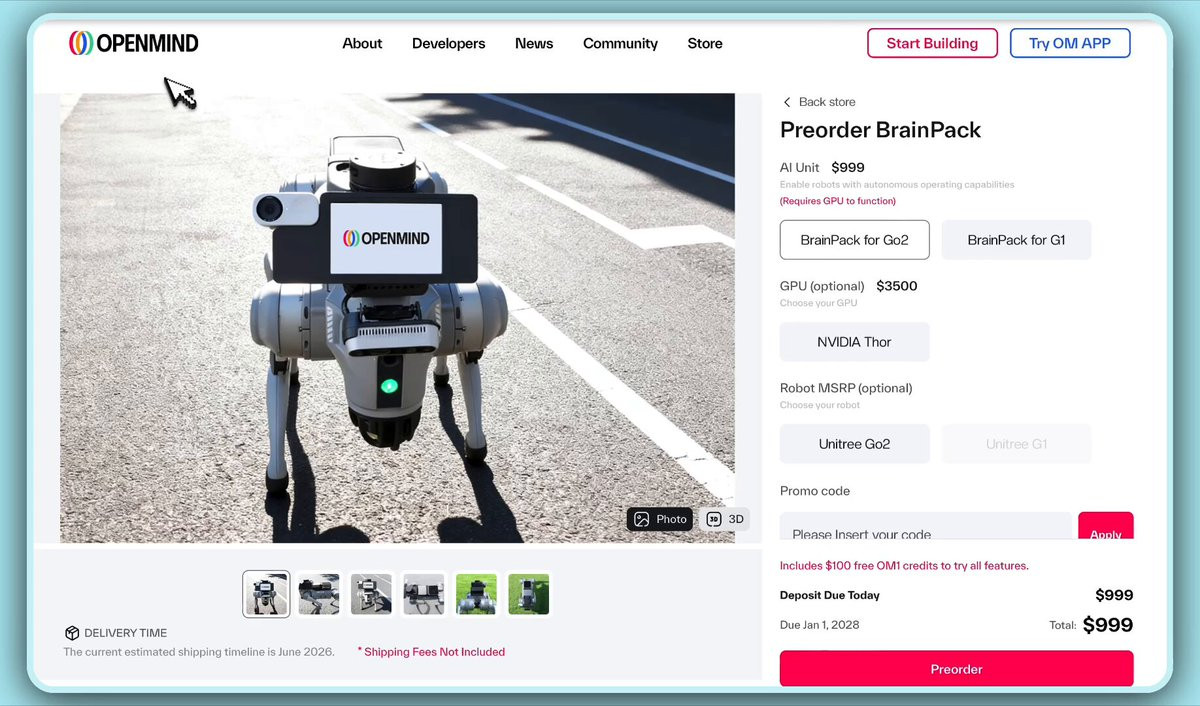Switch viewer to 3D mode
The height and width of the screenshot is (706, 1200).
point(725,519)
